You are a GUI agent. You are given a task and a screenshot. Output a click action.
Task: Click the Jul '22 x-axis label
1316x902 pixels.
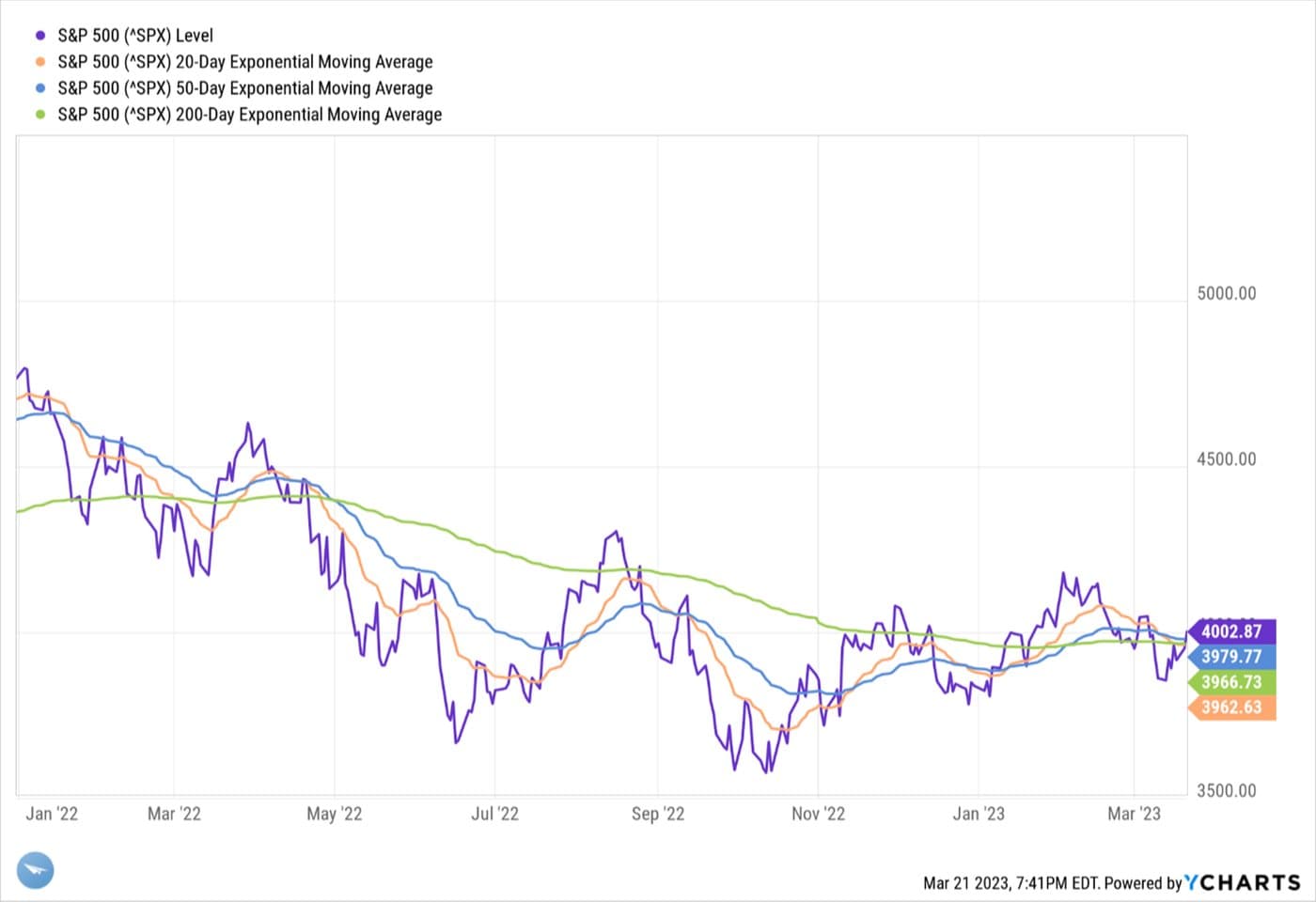[494, 814]
